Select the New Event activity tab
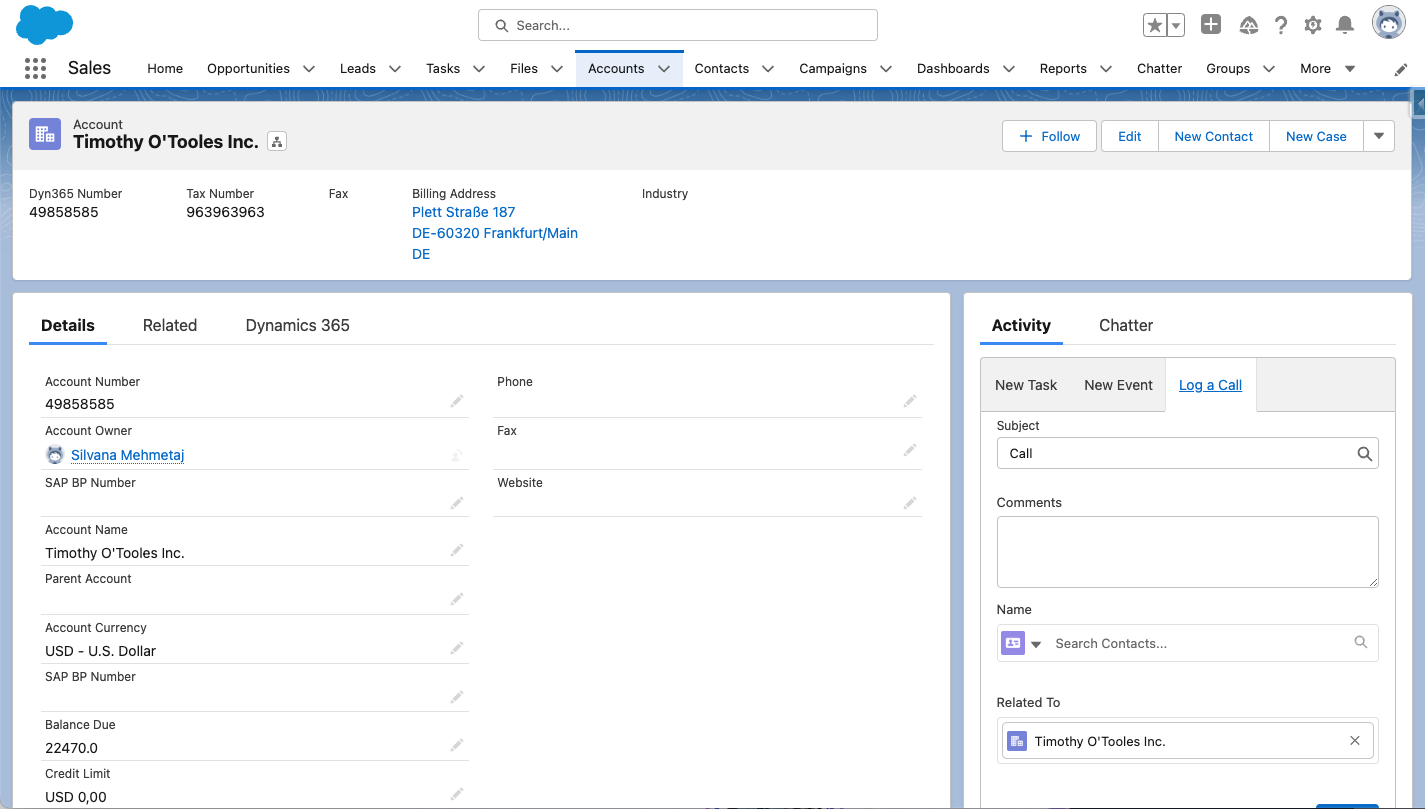Image resolution: width=1425 pixels, height=809 pixels. [x=1118, y=385]
